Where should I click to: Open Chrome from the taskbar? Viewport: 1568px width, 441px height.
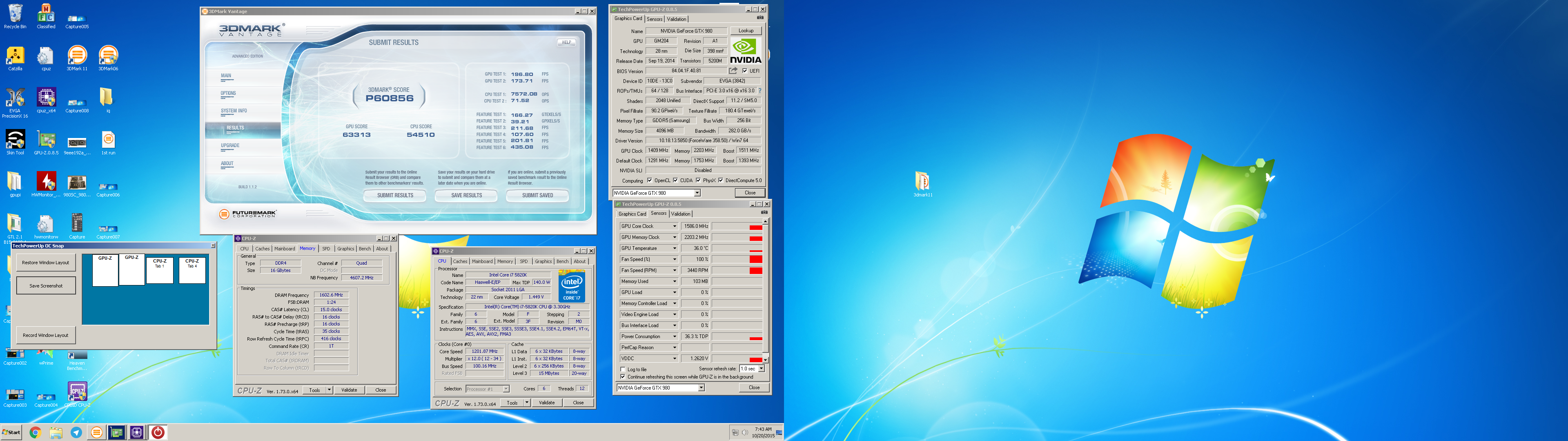coord(35,432)
